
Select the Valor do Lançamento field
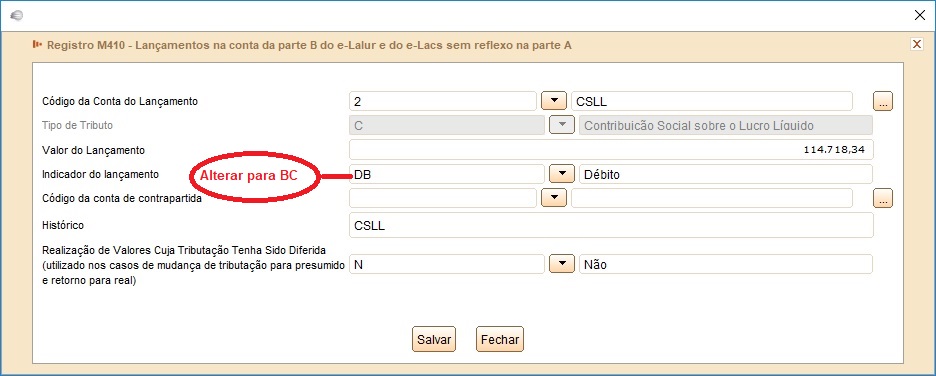[611, 150]
